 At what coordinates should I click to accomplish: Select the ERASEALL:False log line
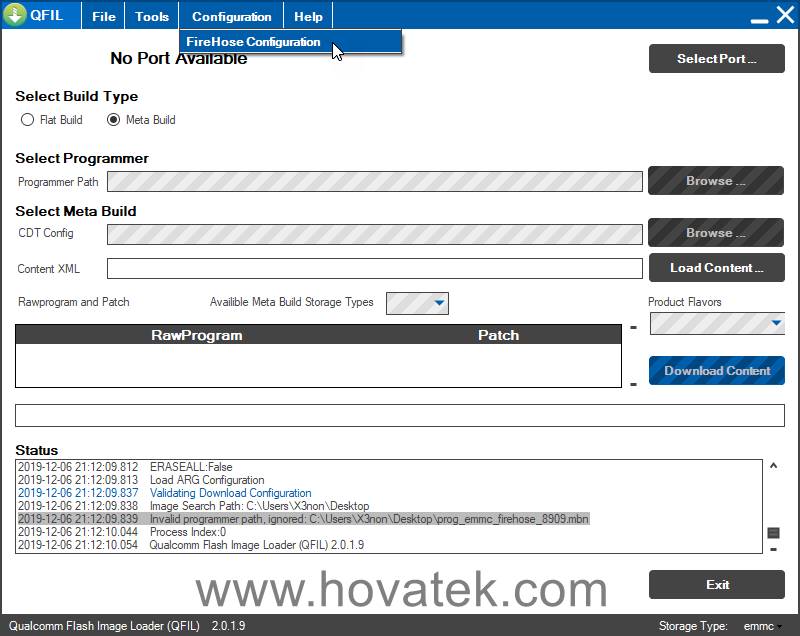[x=125, y=467]
